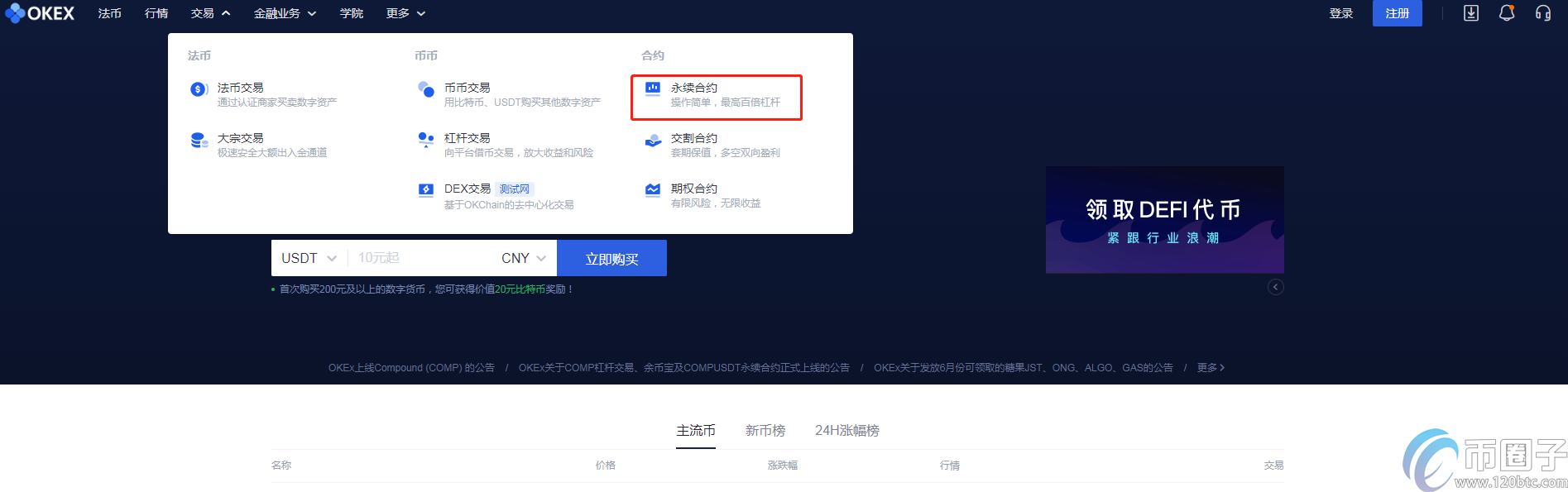The height and width of the screenshot is (492, 1568).
Task: Open the download app icon
Action: tap(1470, 13)
